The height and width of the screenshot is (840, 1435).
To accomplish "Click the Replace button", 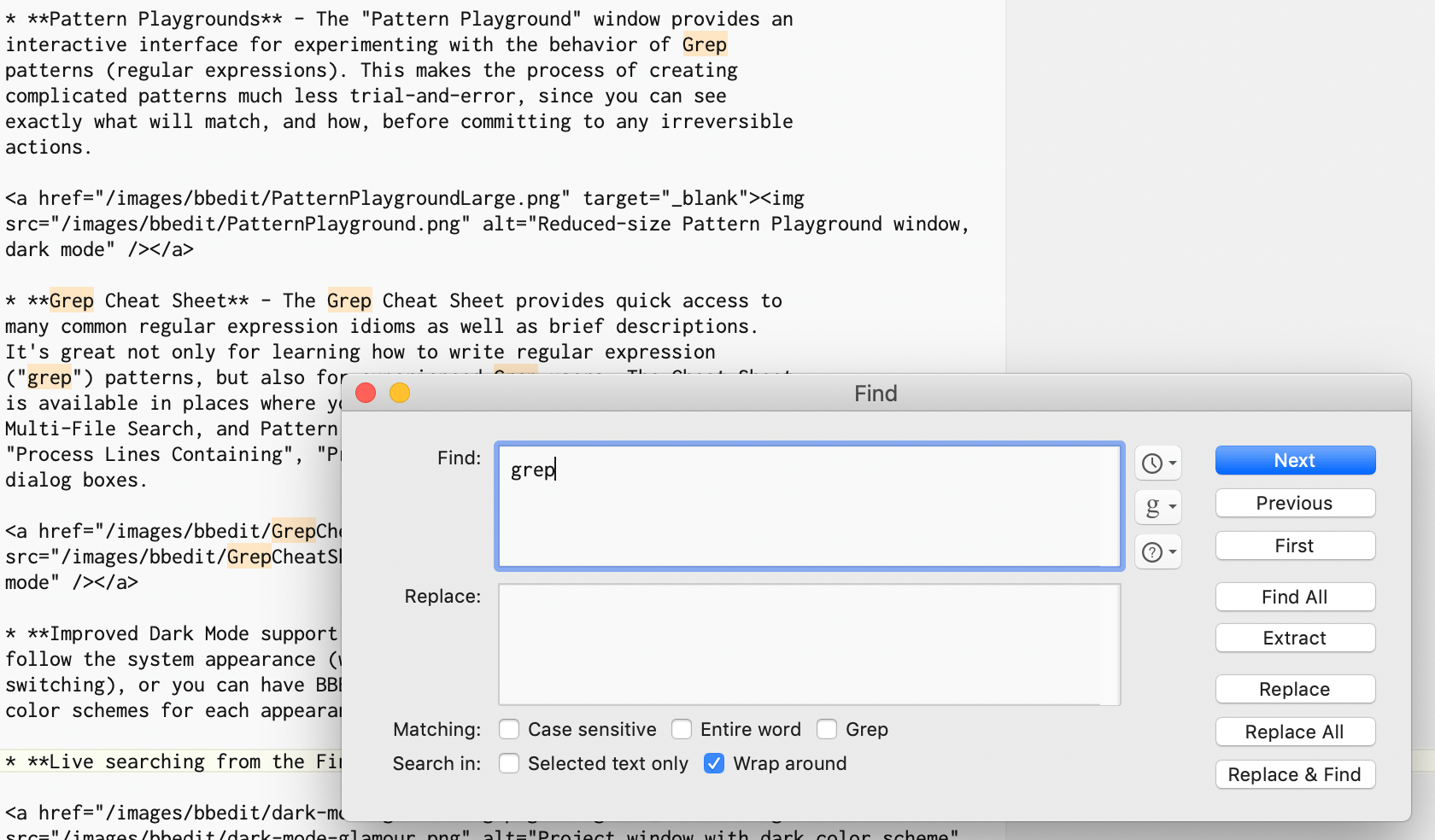I will coord(1295,689).
